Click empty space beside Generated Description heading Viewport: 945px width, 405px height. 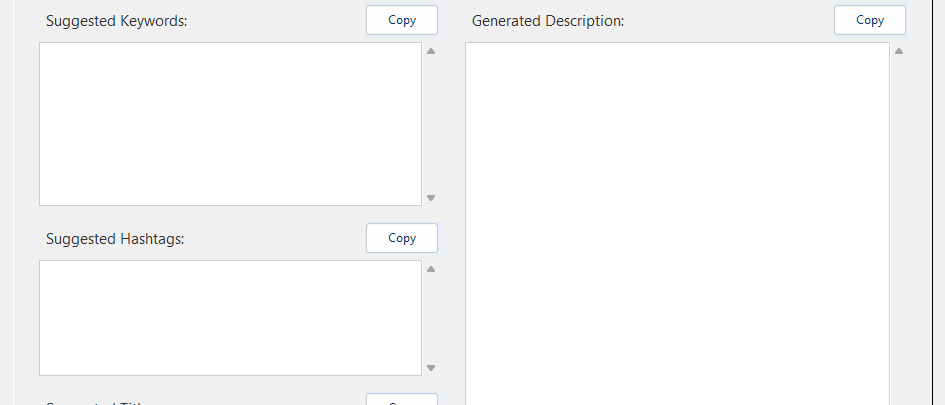(x=730, y=21)
